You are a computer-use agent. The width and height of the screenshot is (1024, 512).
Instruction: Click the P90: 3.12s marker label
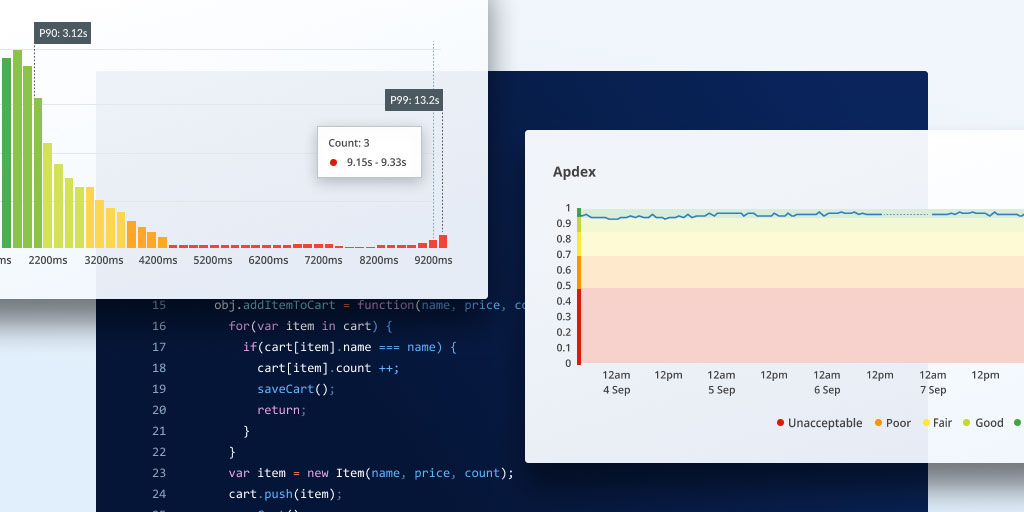[63, 33]
